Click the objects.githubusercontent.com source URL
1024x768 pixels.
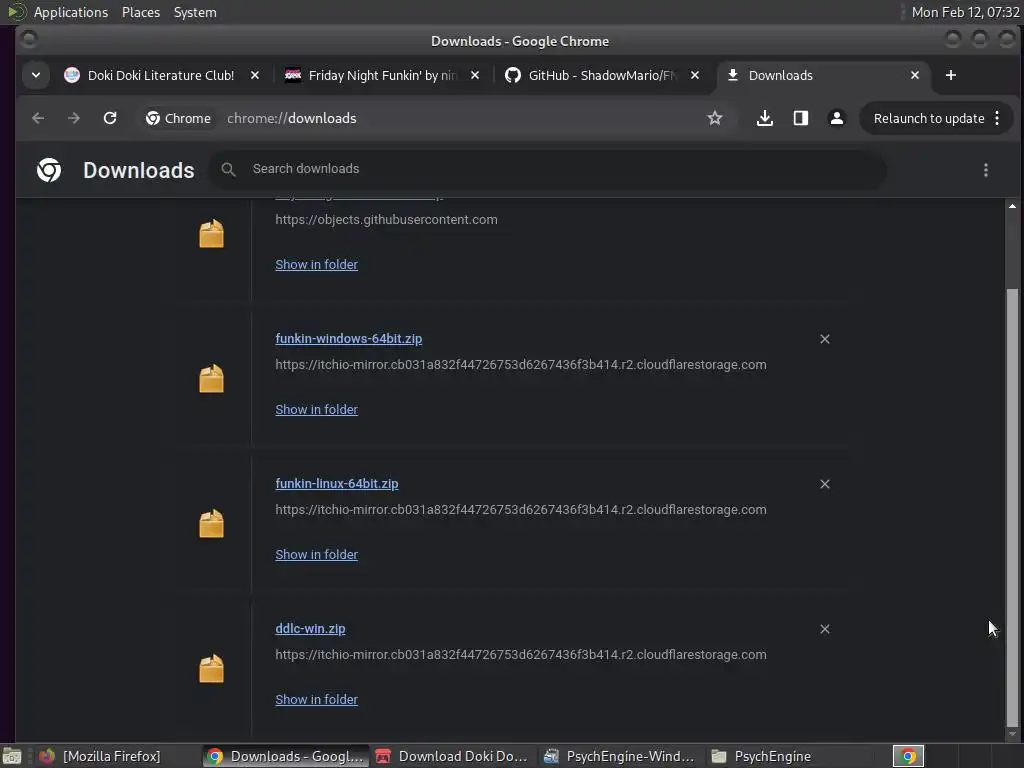[x=386, y=219]
